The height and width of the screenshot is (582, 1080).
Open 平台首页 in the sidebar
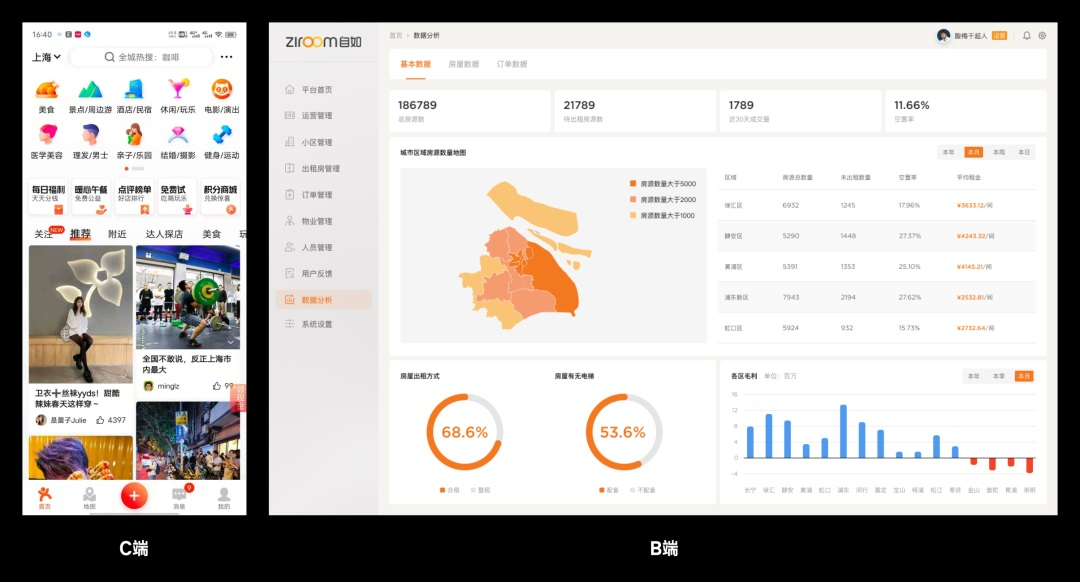click(x=324, y=90)
